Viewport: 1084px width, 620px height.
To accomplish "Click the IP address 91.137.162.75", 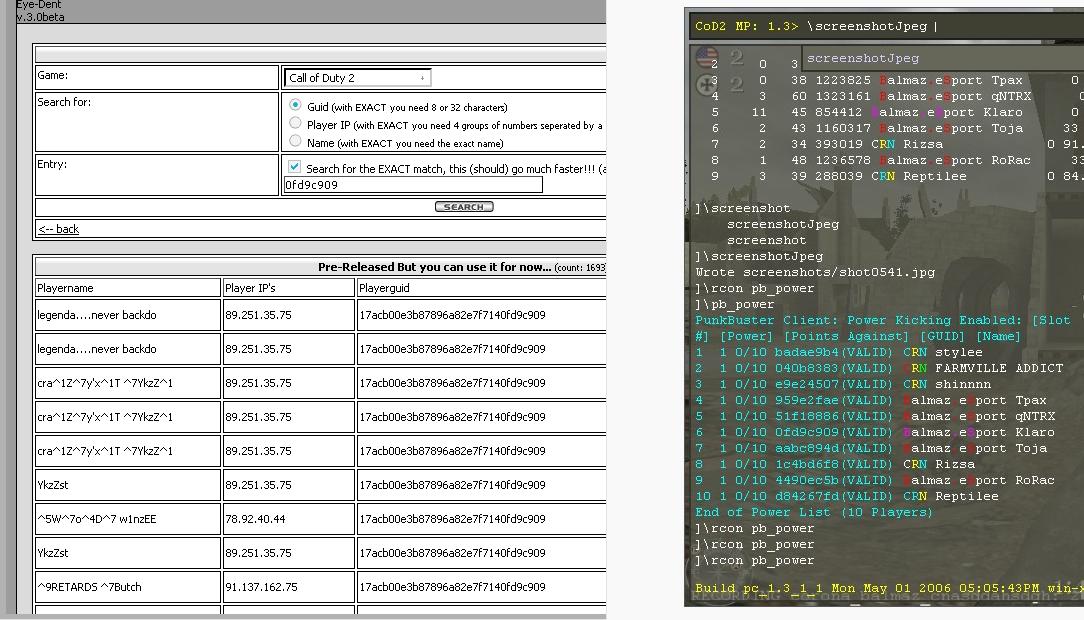I will click(x=259, y=587).
